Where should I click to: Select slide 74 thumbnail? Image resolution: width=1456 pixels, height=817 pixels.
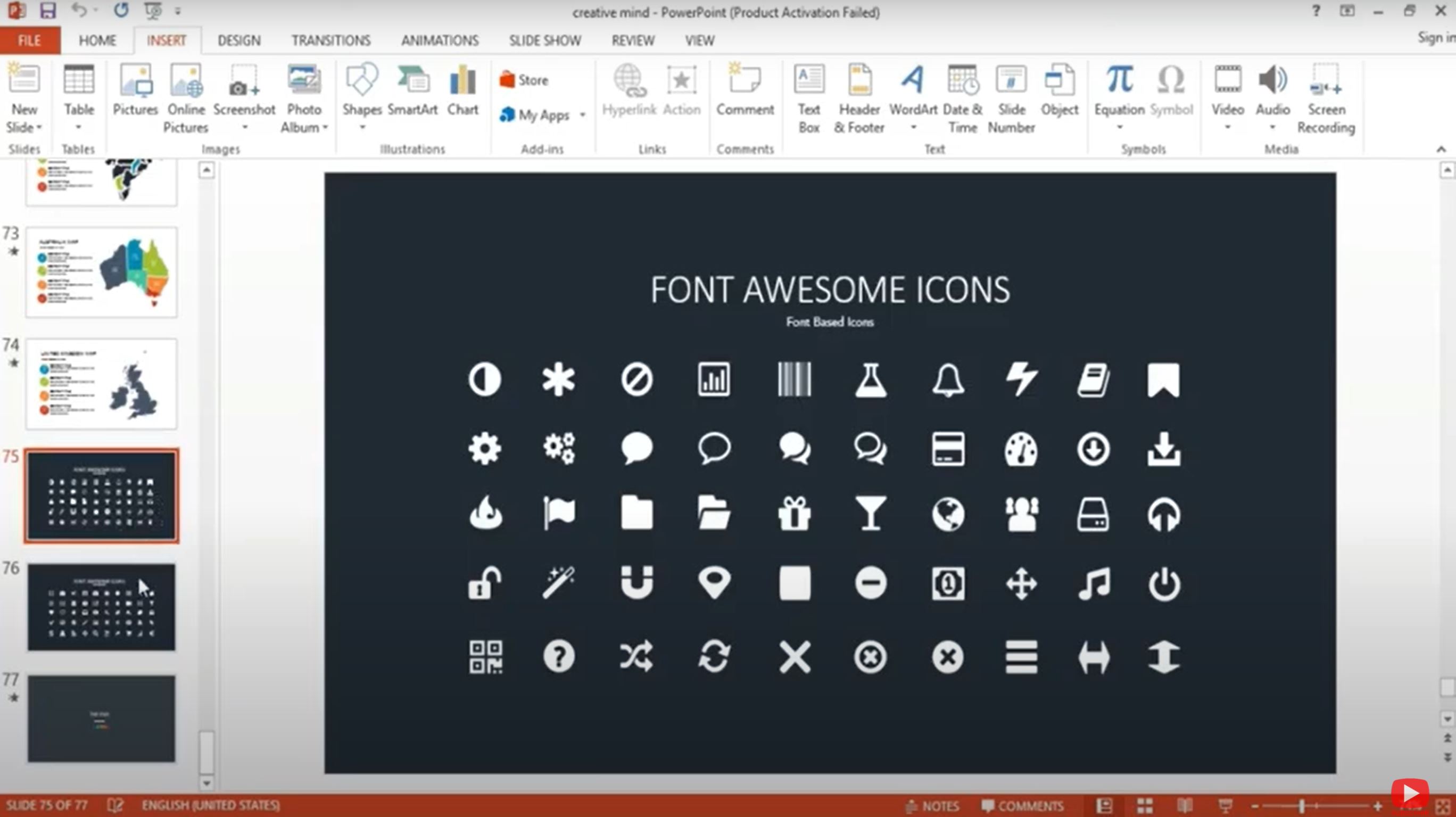pyautogui.click(x=101, y=383)
